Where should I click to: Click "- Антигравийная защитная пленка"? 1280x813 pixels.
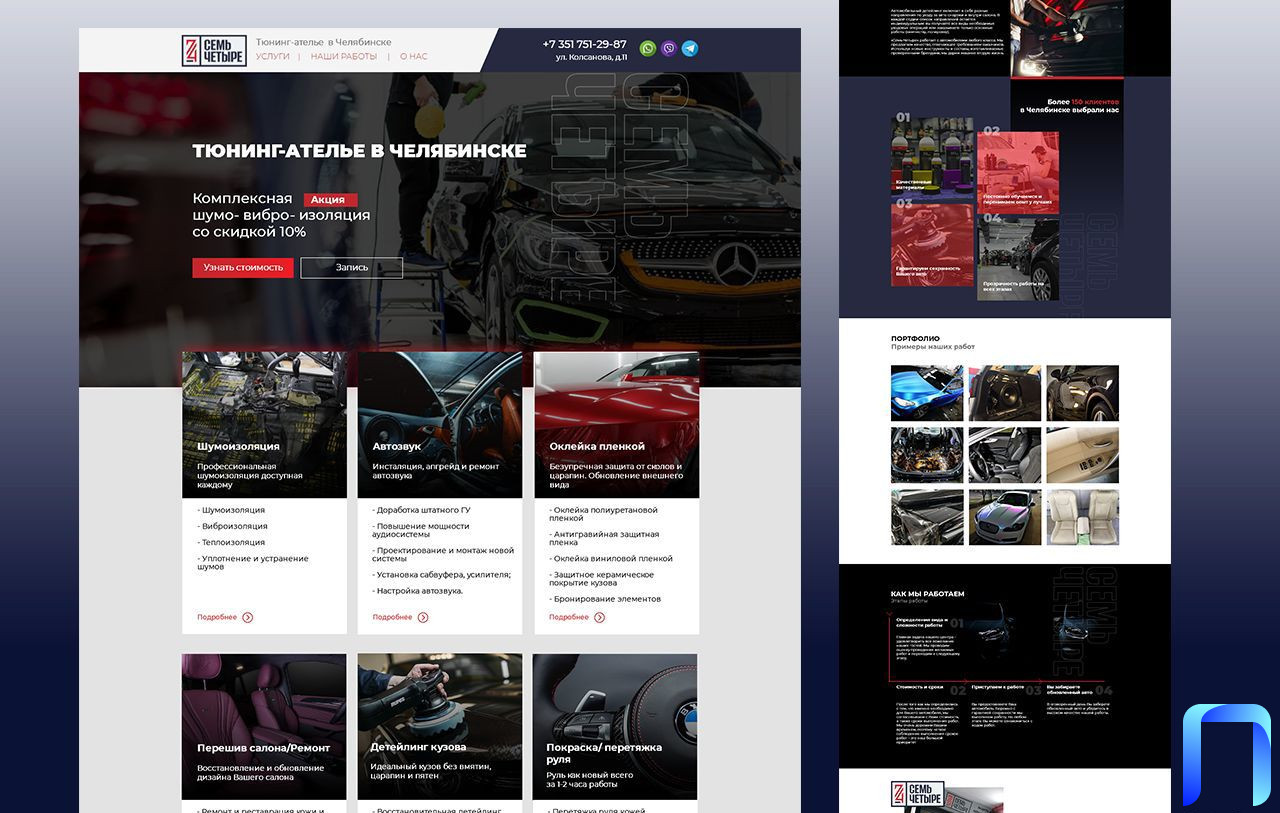604,538
